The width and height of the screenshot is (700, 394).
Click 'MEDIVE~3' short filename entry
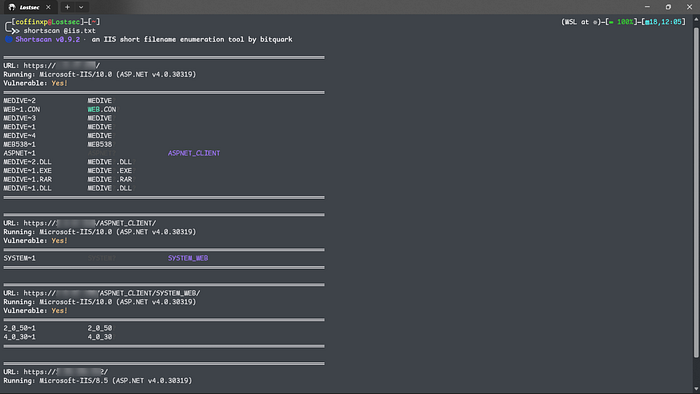(20, 118)
